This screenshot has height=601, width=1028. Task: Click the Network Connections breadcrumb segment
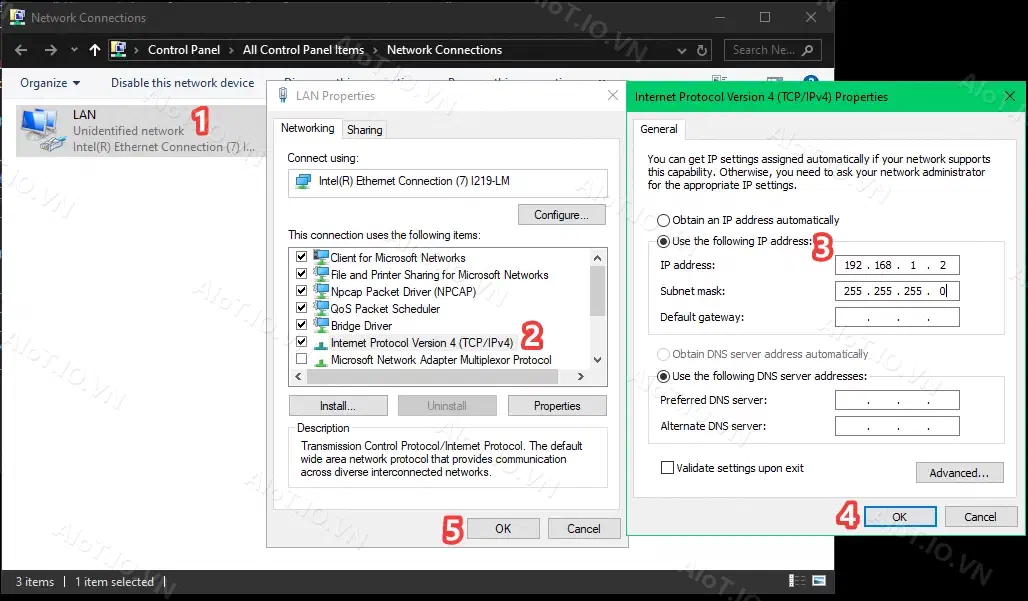[x=445, y=50]
